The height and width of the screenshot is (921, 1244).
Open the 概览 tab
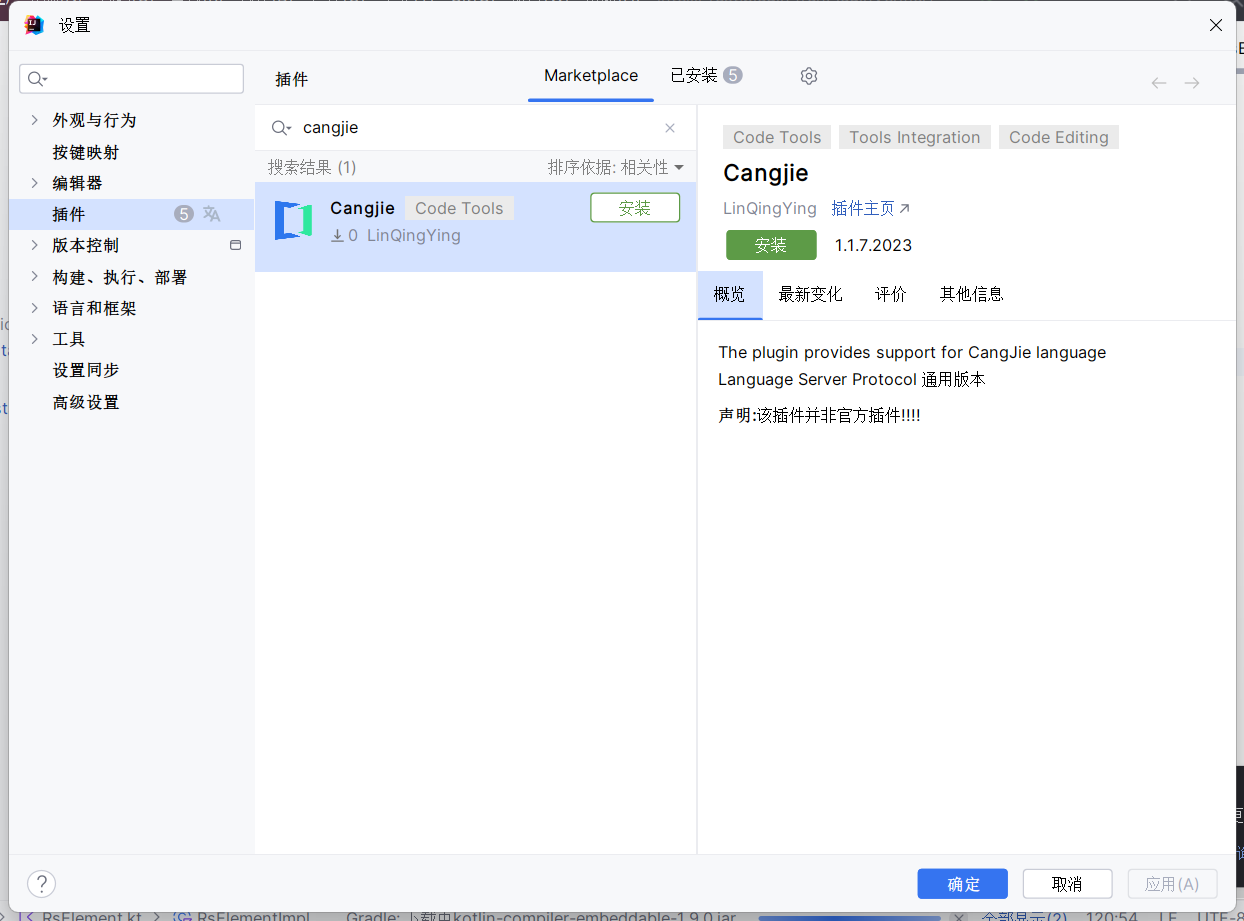click(x=729, y=294)
